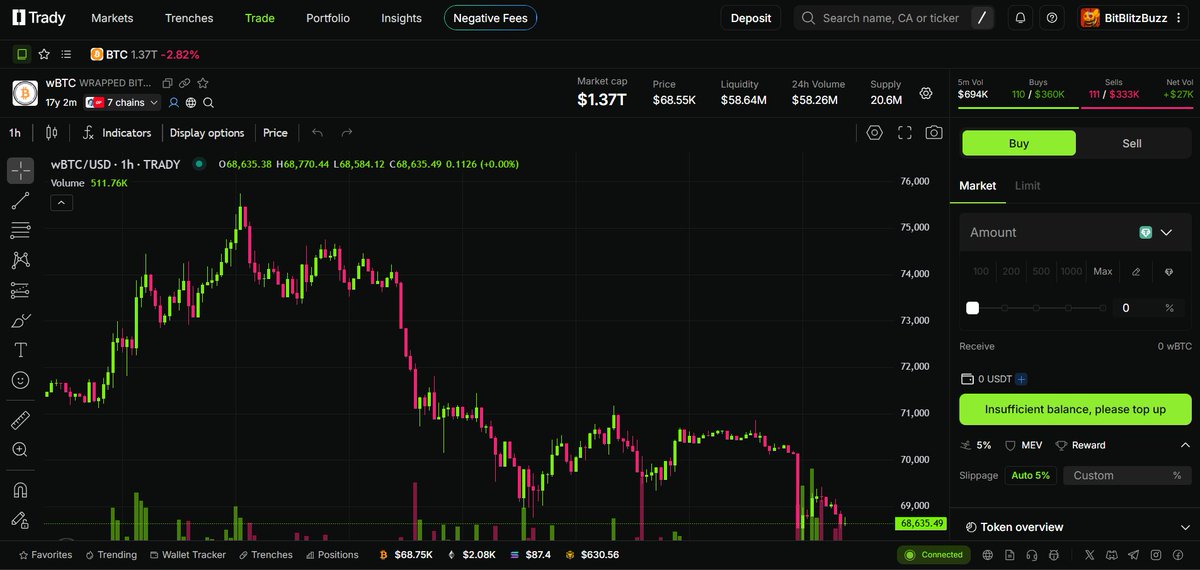Image resolution: width=1200 pixels, height=570 pixels.
Task: Expand the 7 chains dropdown
Action: click(122, 102)
